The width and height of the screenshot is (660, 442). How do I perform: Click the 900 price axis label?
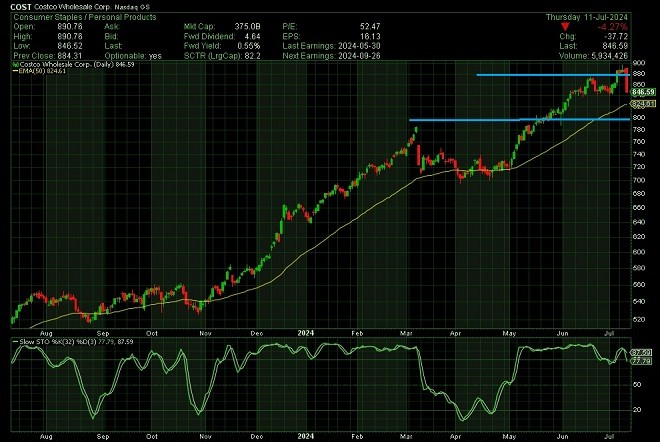click(x=638, y=63)
